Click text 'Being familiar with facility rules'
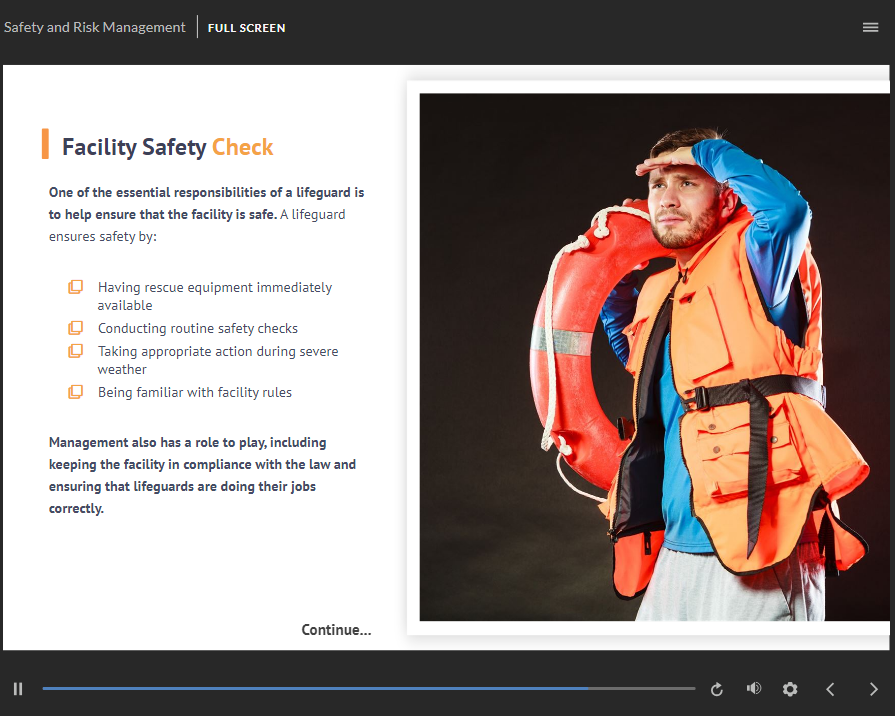Image resolution: width=895 pixels, height=716 pixels. (195, 392)
